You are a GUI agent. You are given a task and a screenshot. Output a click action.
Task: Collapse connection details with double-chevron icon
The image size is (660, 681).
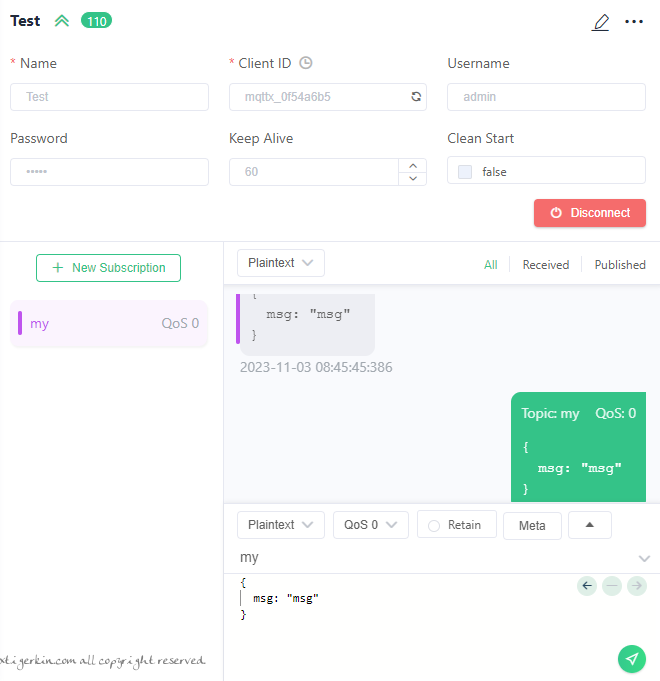tap(62, 21)
